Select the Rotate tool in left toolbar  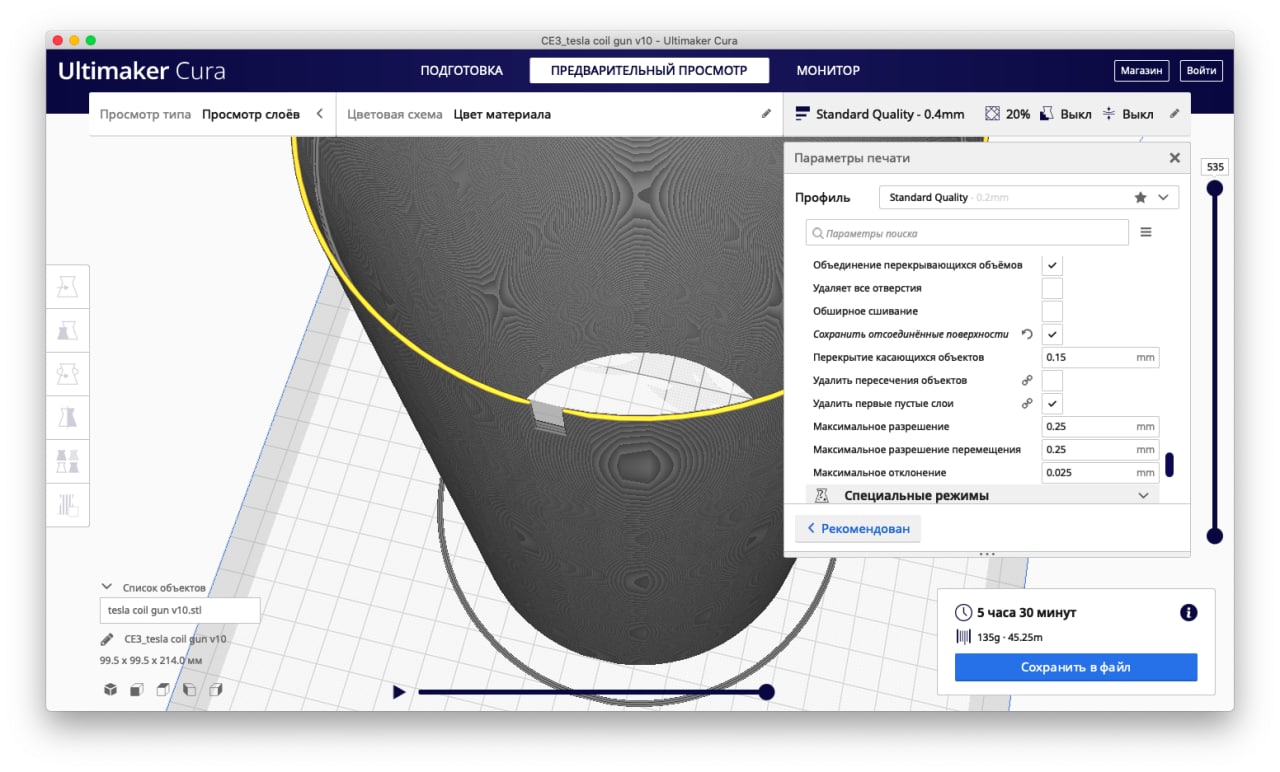click(x=68, y=374)
